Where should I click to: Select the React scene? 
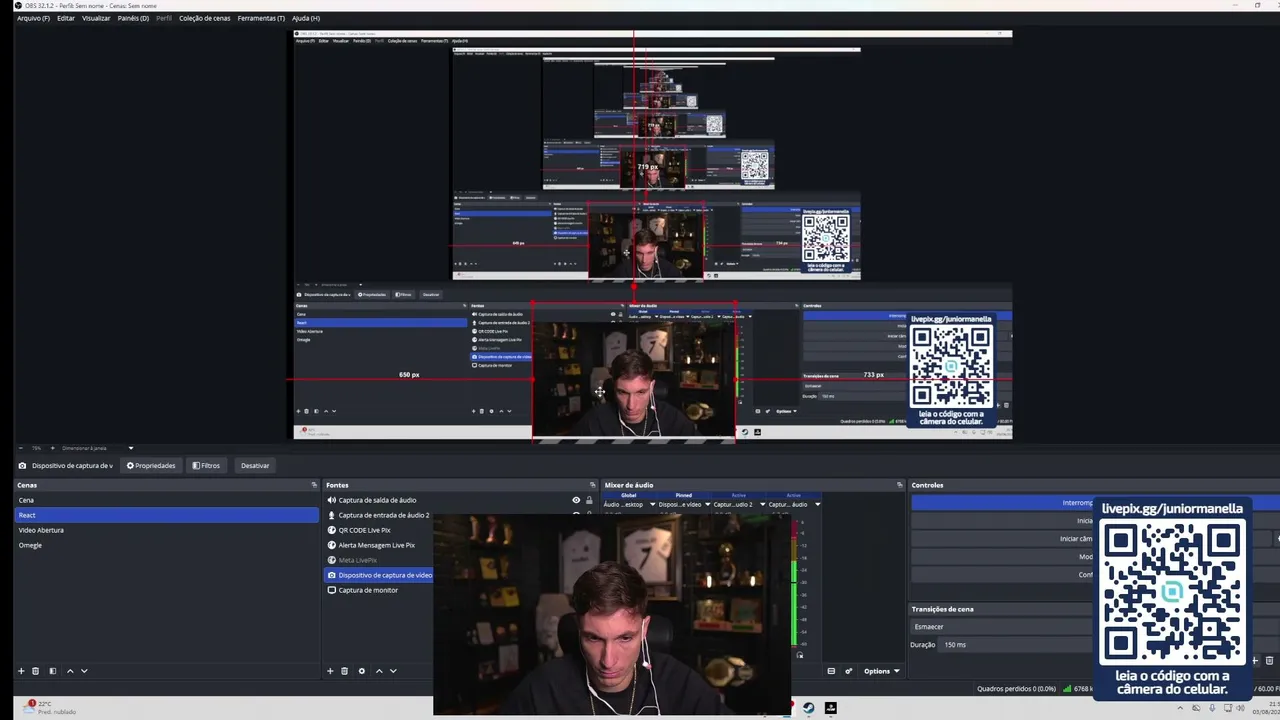coord(166,515)
